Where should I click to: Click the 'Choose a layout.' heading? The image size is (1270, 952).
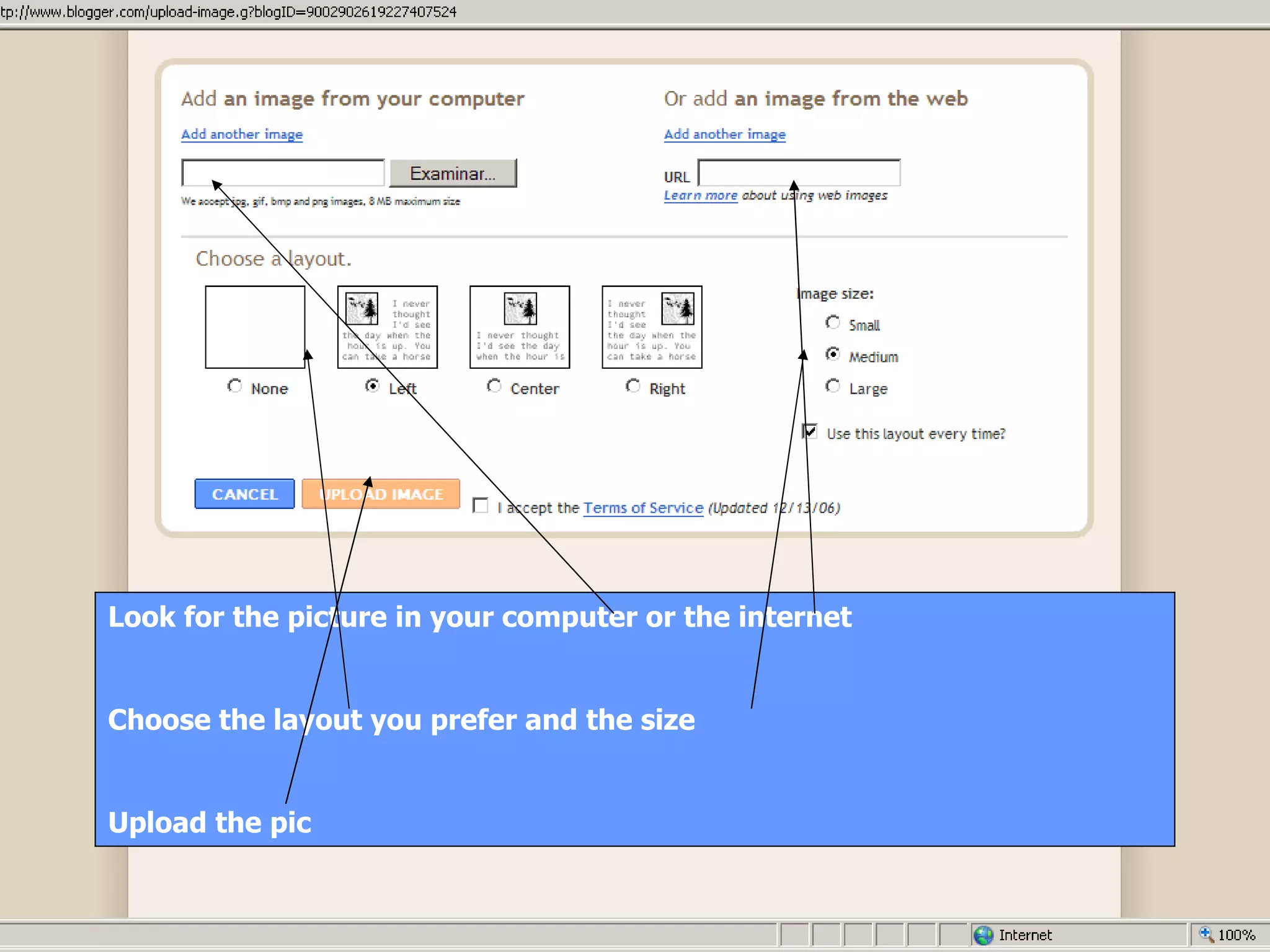pyautogui.click(x=273, y=258)
